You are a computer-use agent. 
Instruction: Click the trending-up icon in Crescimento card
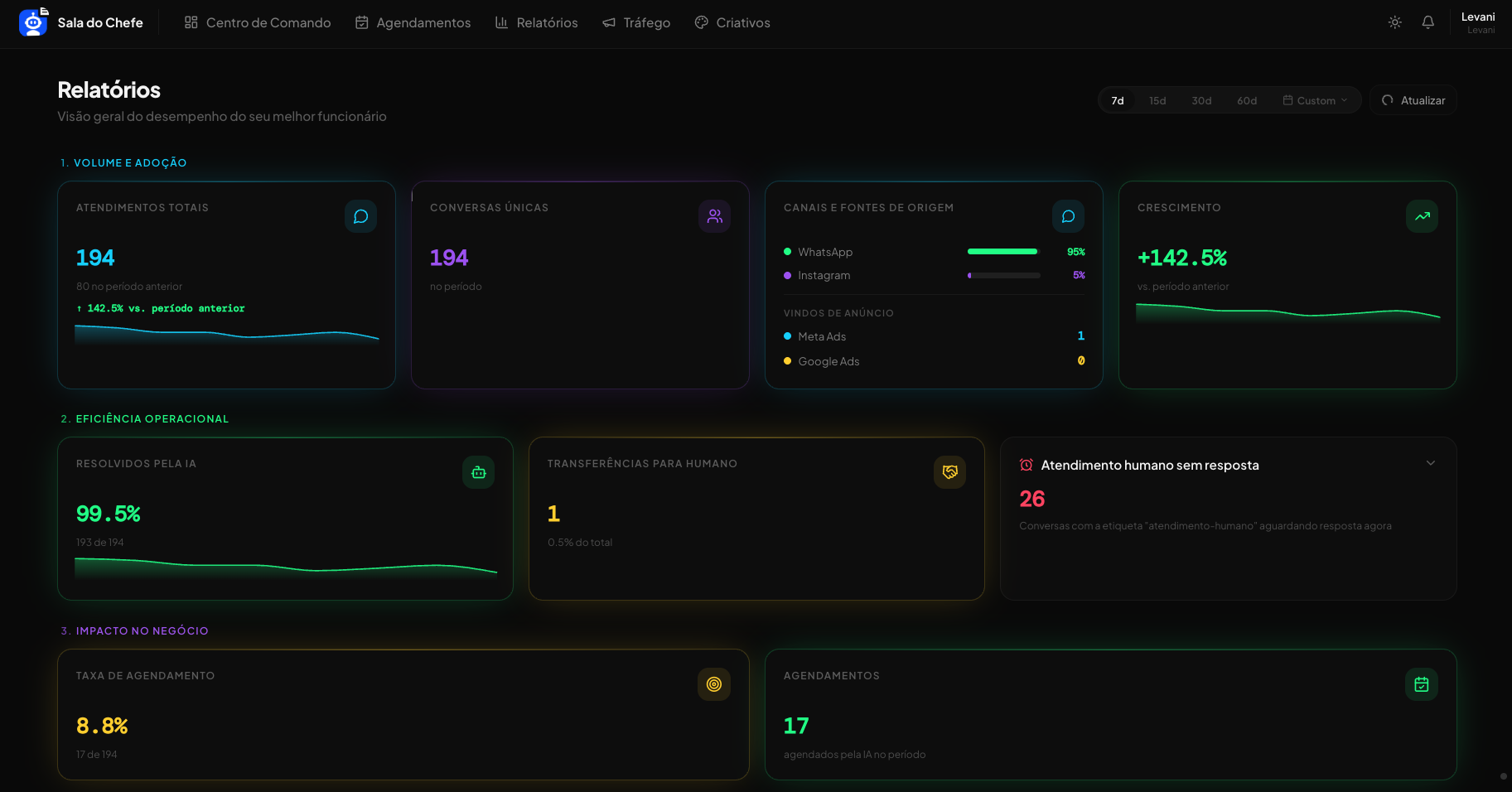[x=1422, y=216]
